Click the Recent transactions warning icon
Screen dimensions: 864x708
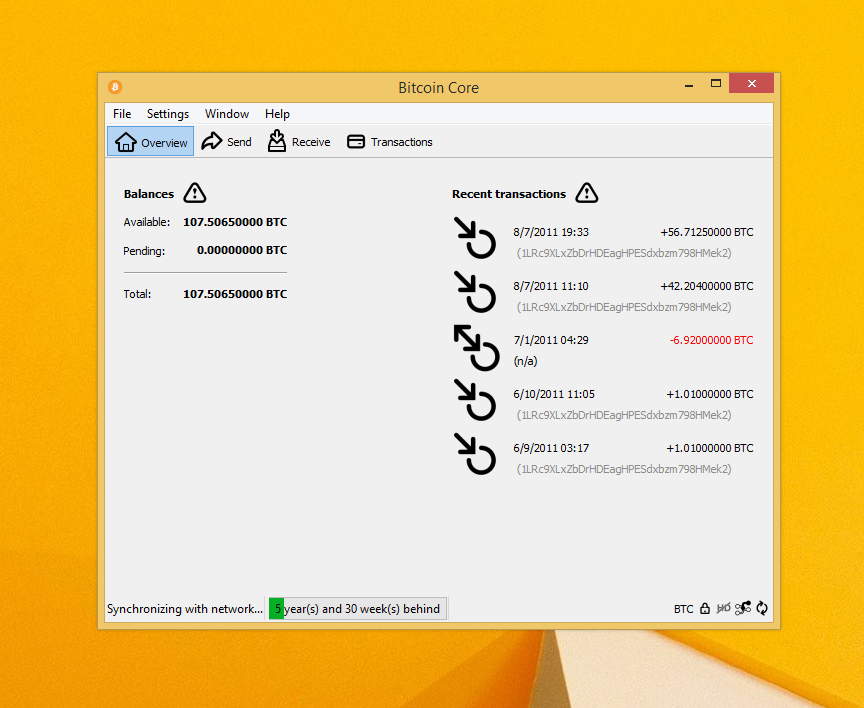click(587, 193)
